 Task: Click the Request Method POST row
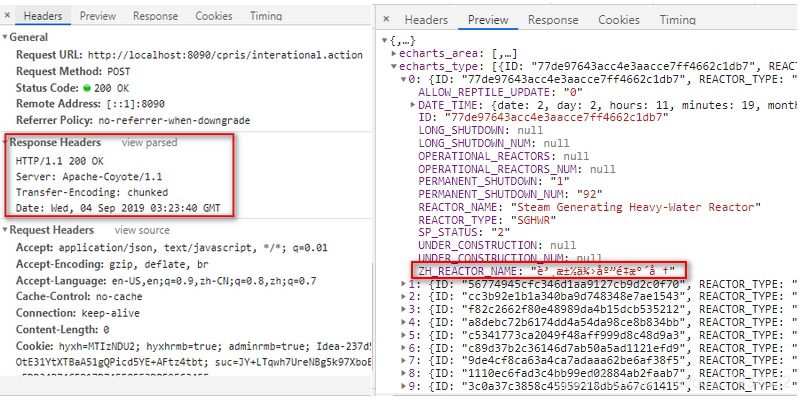tap(73, 71)
